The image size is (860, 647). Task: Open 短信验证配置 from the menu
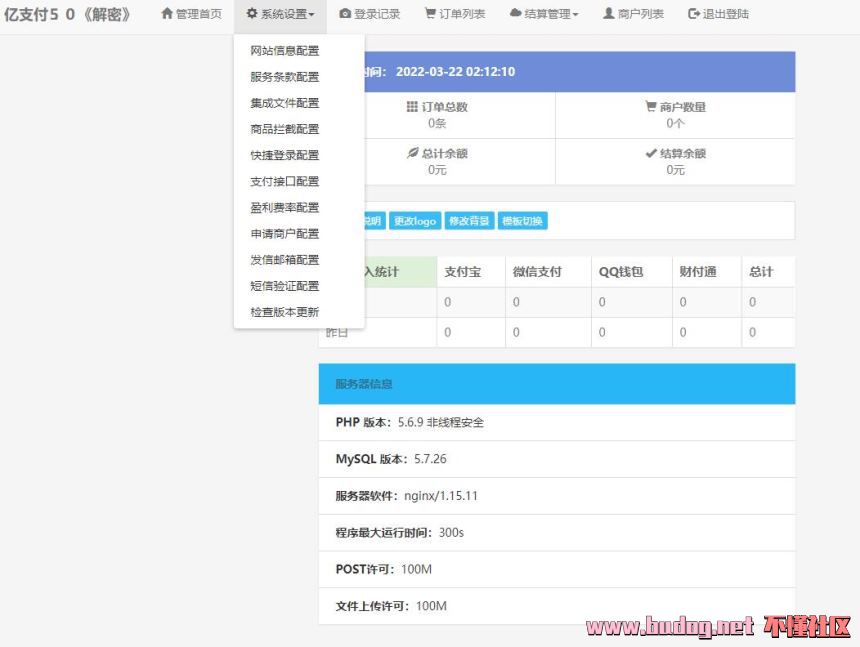pyautogui.click(x=285, y=286)
